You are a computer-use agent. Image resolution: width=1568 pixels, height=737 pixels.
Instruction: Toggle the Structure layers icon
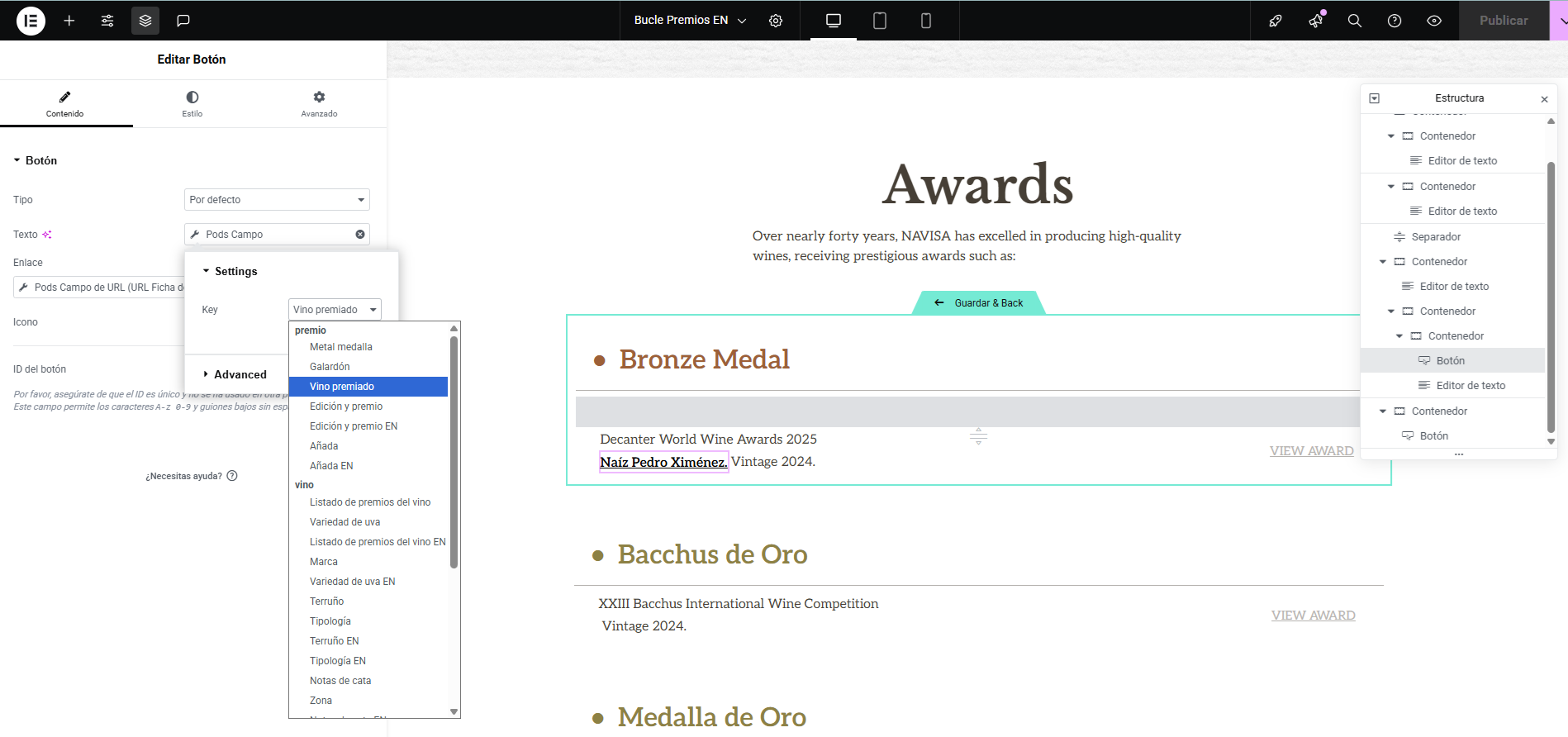point(145,21)
